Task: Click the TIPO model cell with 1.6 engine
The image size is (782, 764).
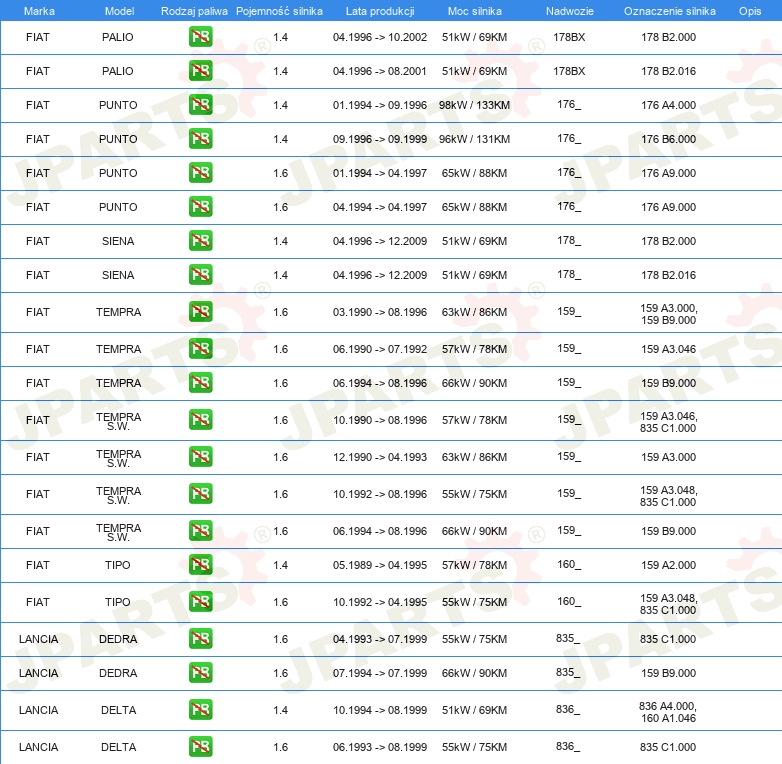Action: coord(118,602)
